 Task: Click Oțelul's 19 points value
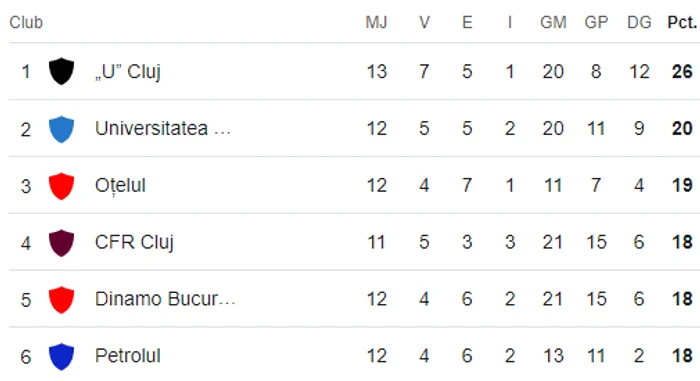682,185
